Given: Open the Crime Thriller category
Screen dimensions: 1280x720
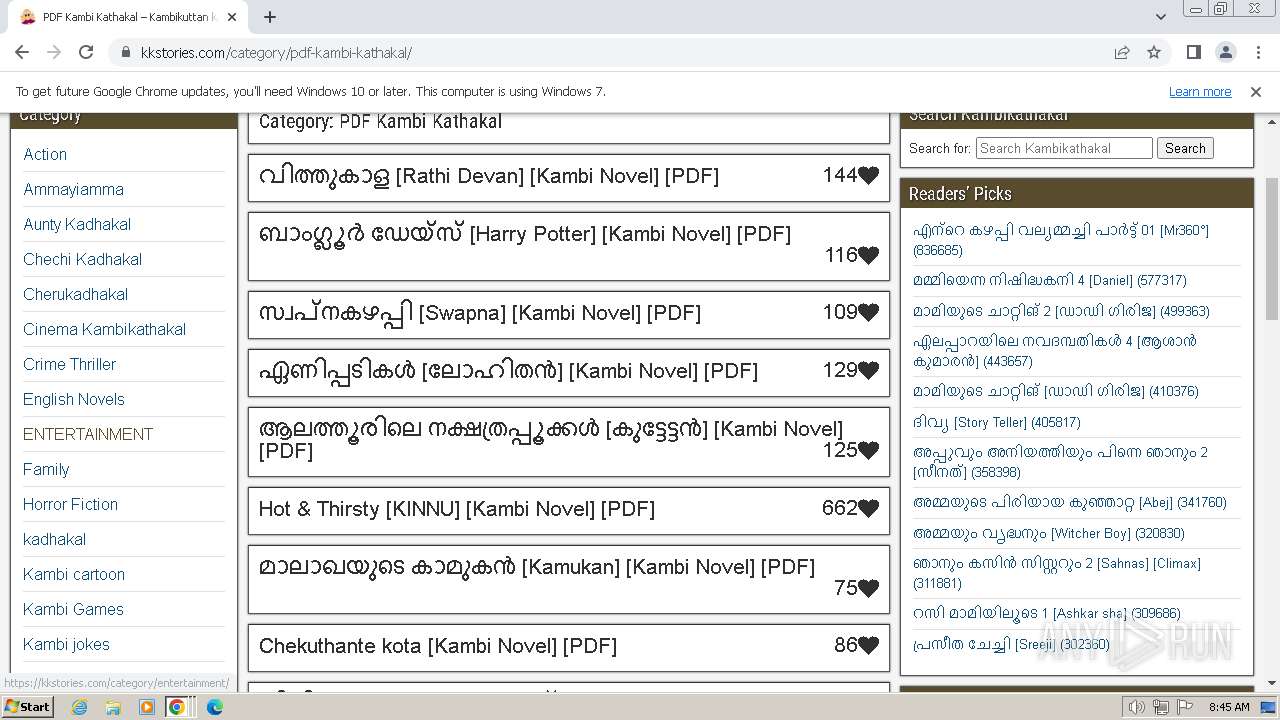Looking at the screenshot, I should (x=70, y=364).
